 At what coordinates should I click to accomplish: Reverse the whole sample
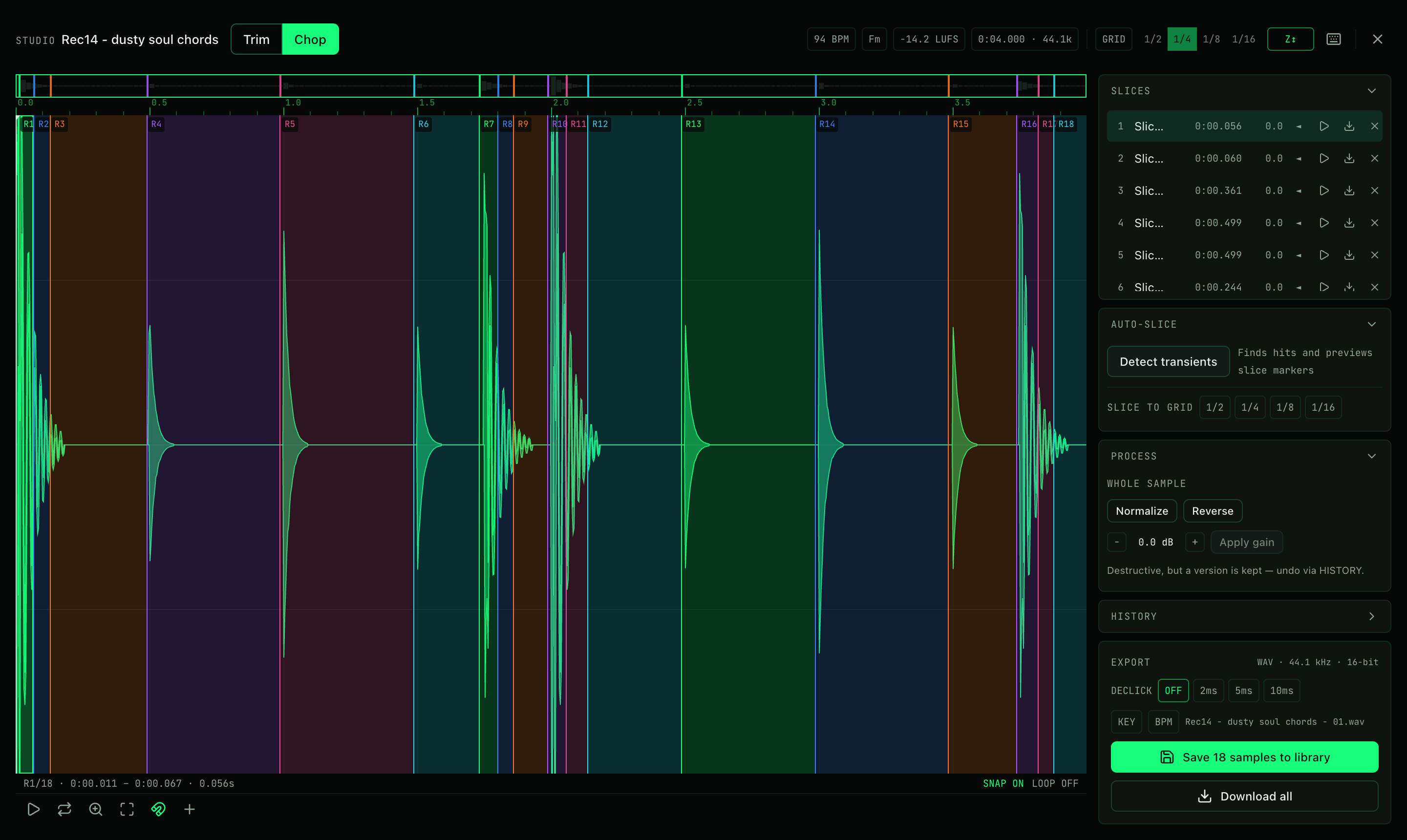[x=1212, y=510]
